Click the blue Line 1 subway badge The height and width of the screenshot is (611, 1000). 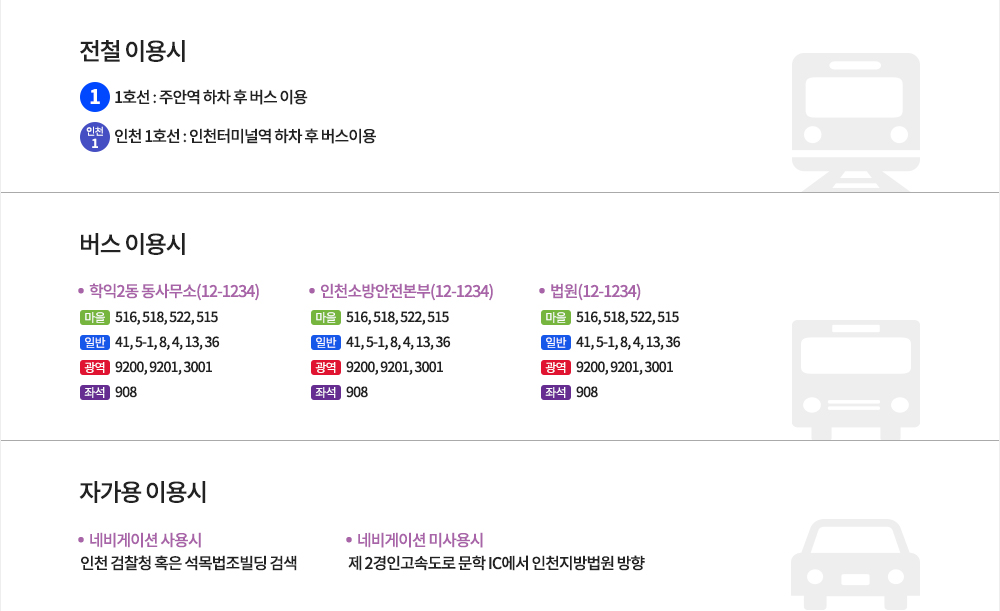click(x=94, y=97)
